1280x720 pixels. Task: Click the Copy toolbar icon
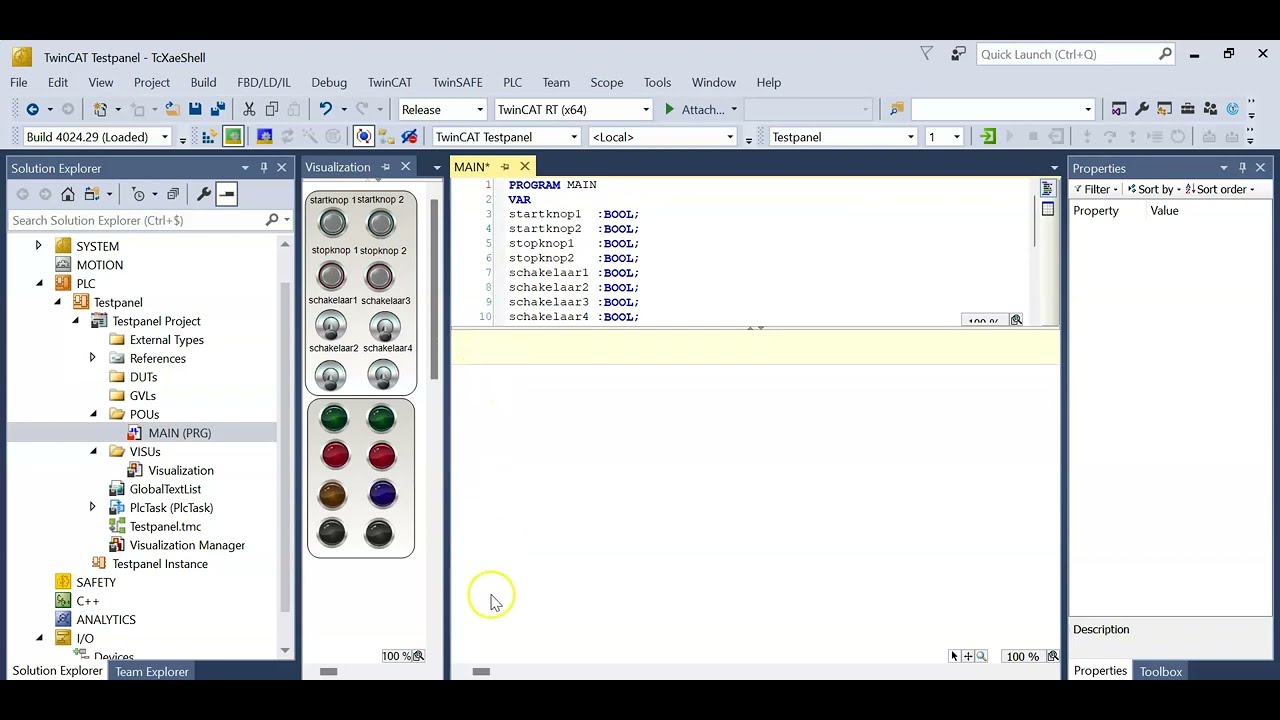click(x=272, y=109)
